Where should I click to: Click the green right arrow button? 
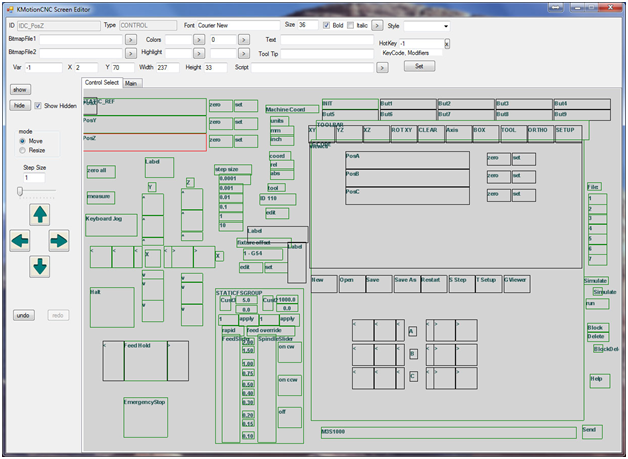pos(59,240)
